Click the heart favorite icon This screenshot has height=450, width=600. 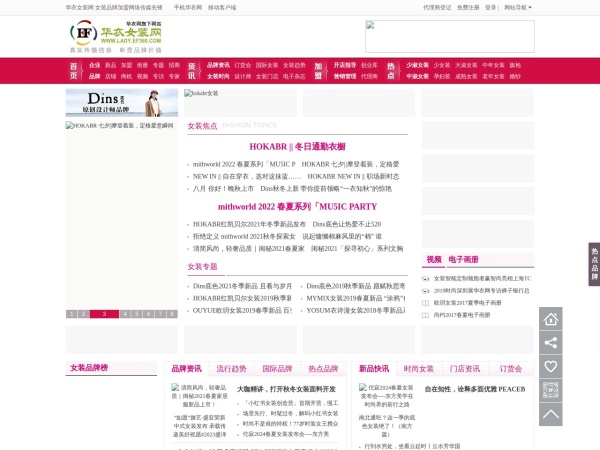(x=551, y=366)
